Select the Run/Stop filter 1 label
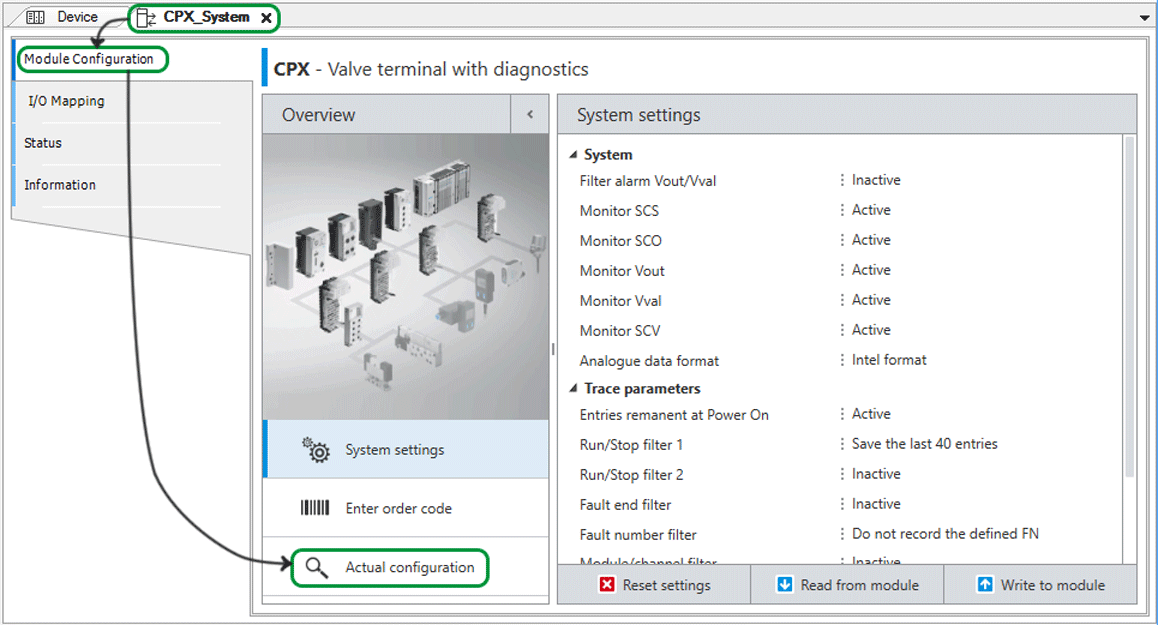The width and height of the screenshot is (1158, 625). [631, 445]
